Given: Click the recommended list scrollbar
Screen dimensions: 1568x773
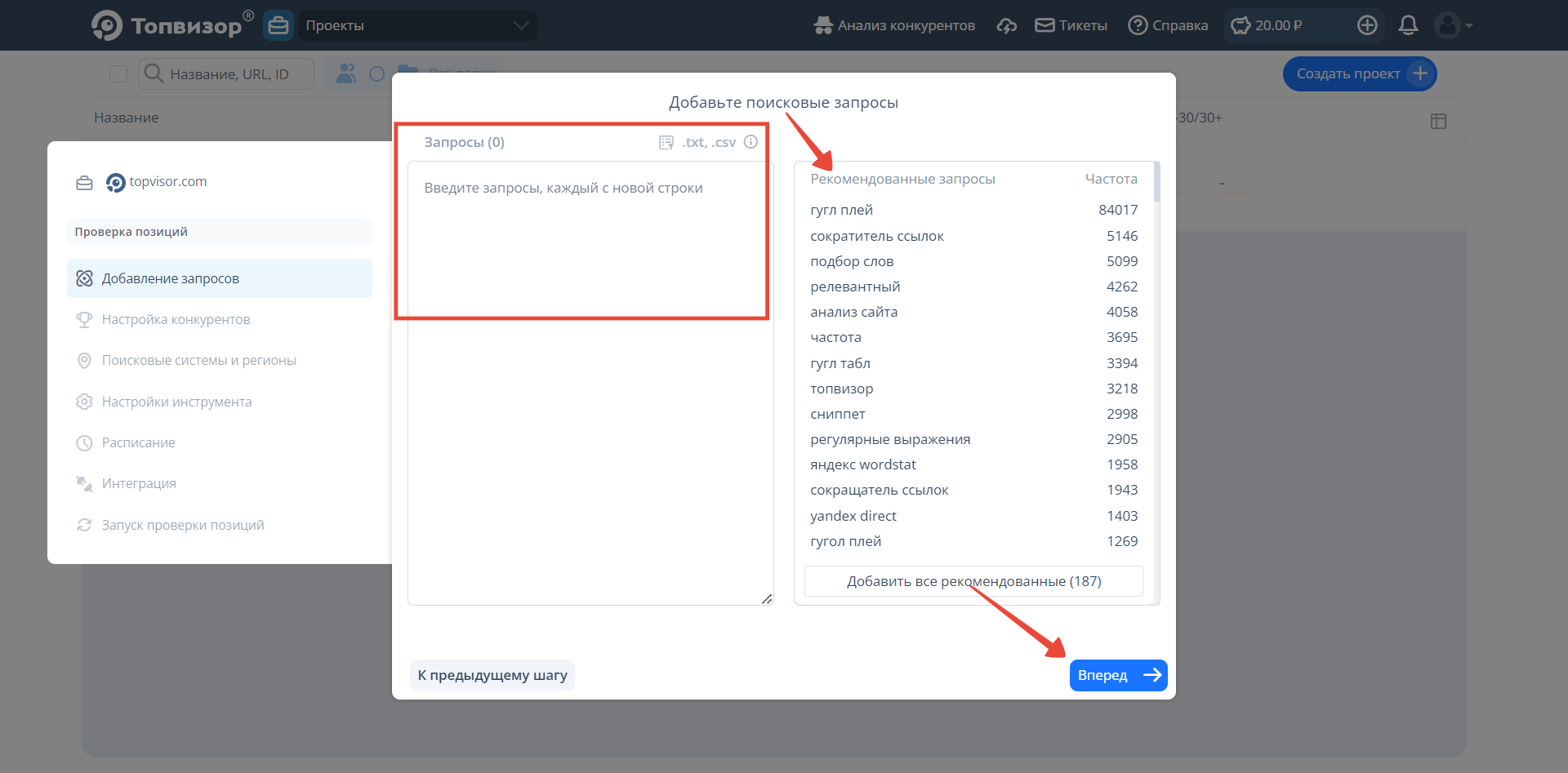Looking at the screenshot, I should 1156,181.
